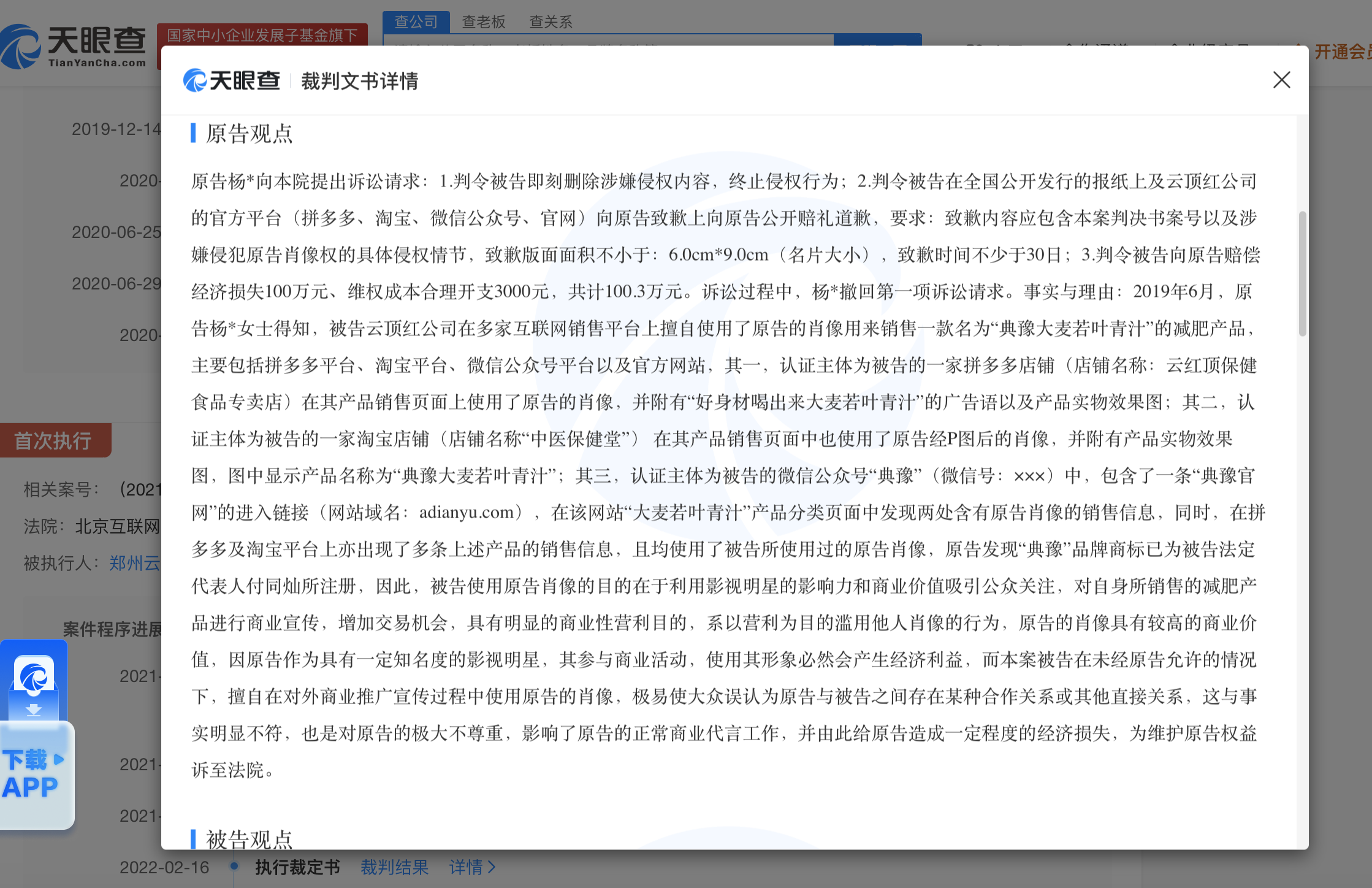Click the 原告观点 section heading
1372x888 pixels.
249,134
